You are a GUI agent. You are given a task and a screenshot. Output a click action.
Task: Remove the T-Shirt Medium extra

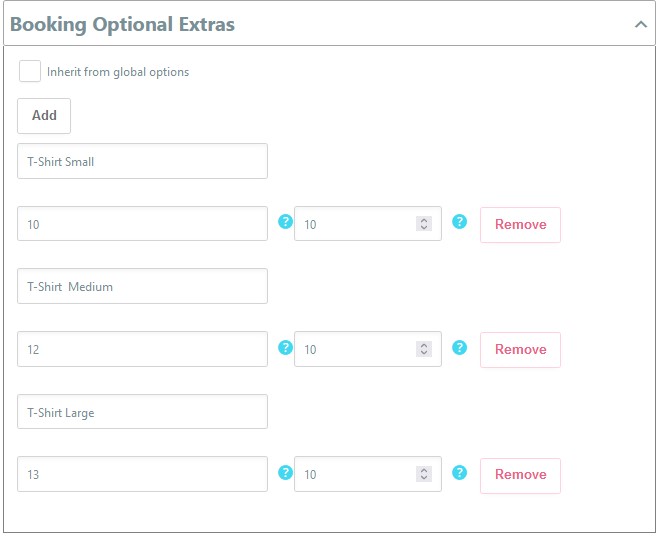(x=520, y=350)
